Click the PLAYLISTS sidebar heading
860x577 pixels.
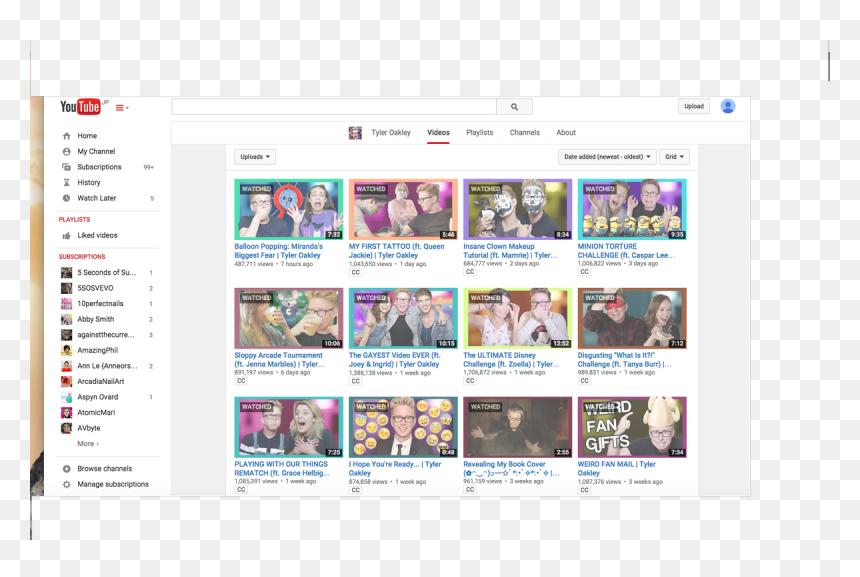point(75,219)
